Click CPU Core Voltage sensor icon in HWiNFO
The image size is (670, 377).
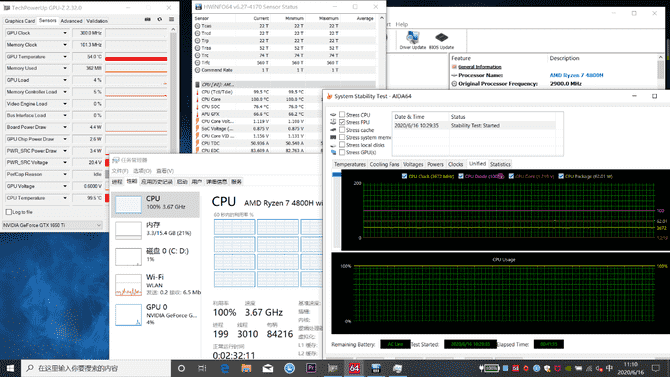(197, 121)
